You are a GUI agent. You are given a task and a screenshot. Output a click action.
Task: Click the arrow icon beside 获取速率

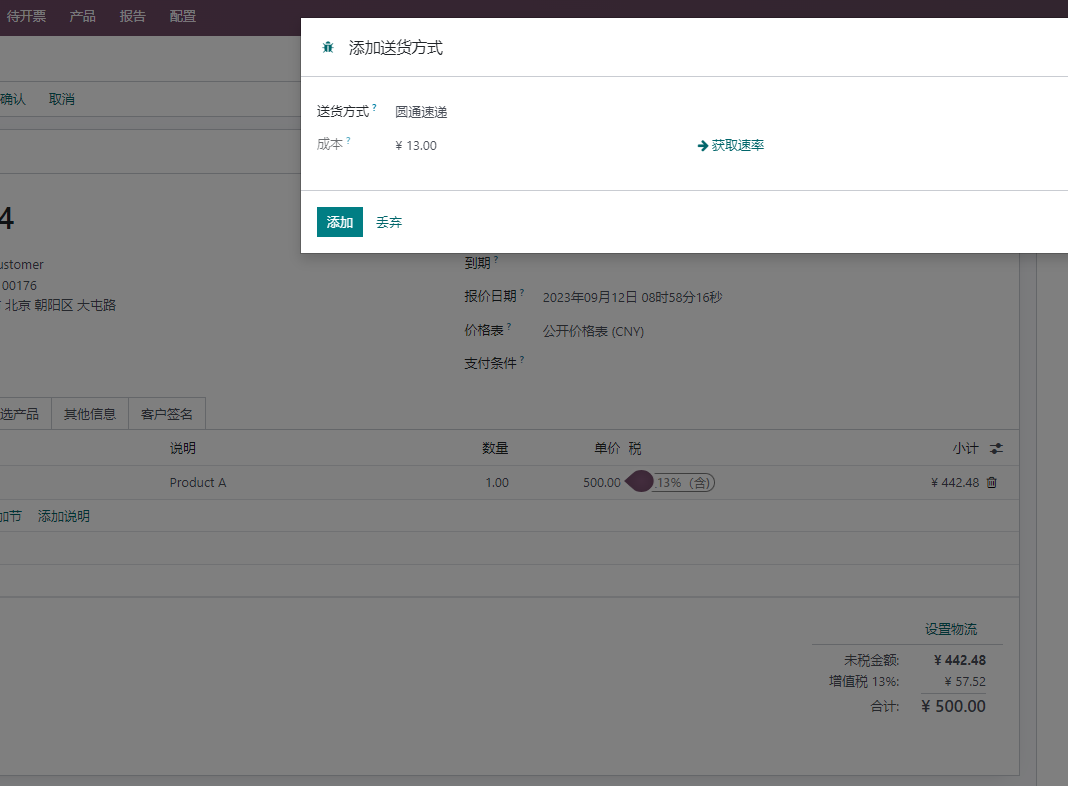click(x=703, y=146)
